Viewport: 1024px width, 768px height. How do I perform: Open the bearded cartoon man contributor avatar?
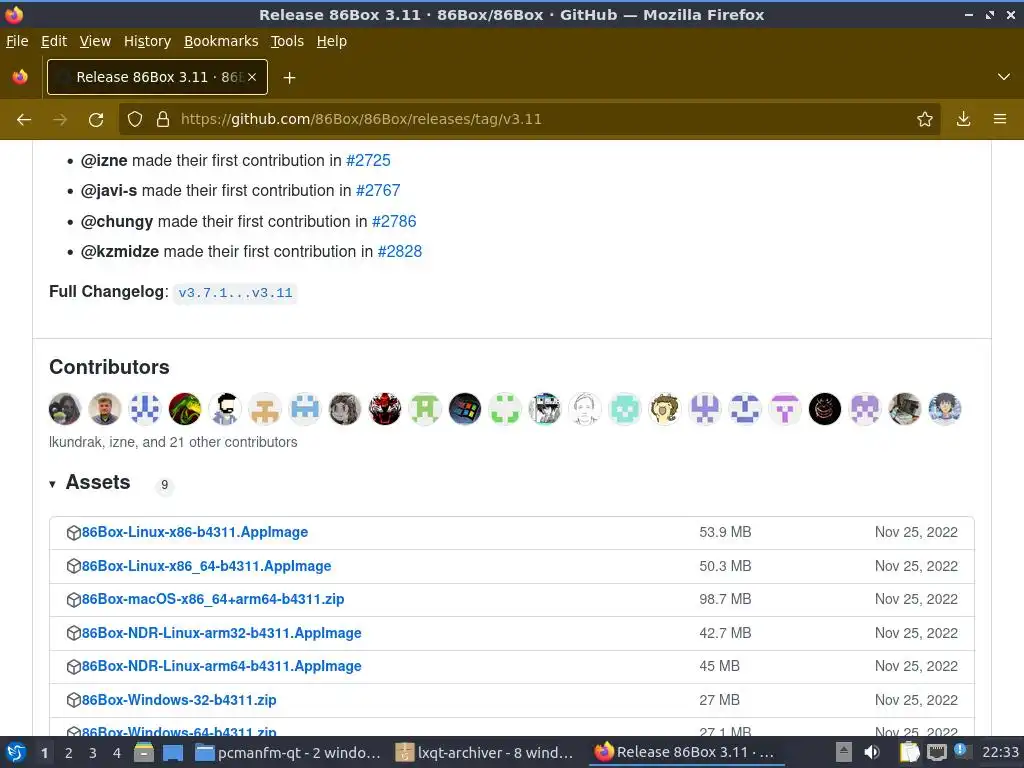225,409
